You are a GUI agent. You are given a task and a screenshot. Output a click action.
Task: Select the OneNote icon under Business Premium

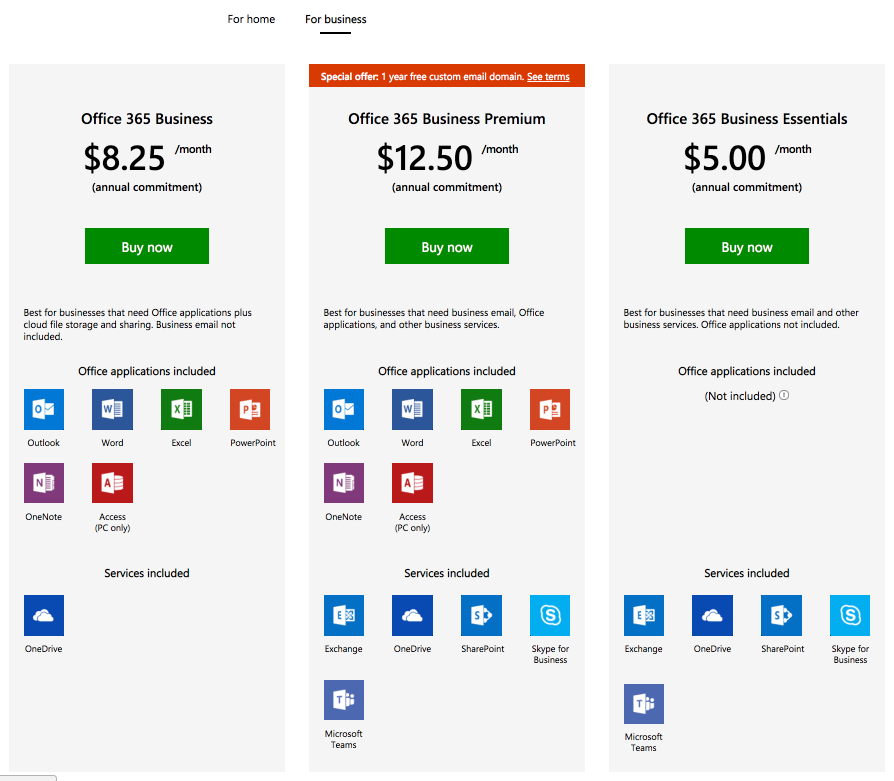click(343, 482)
